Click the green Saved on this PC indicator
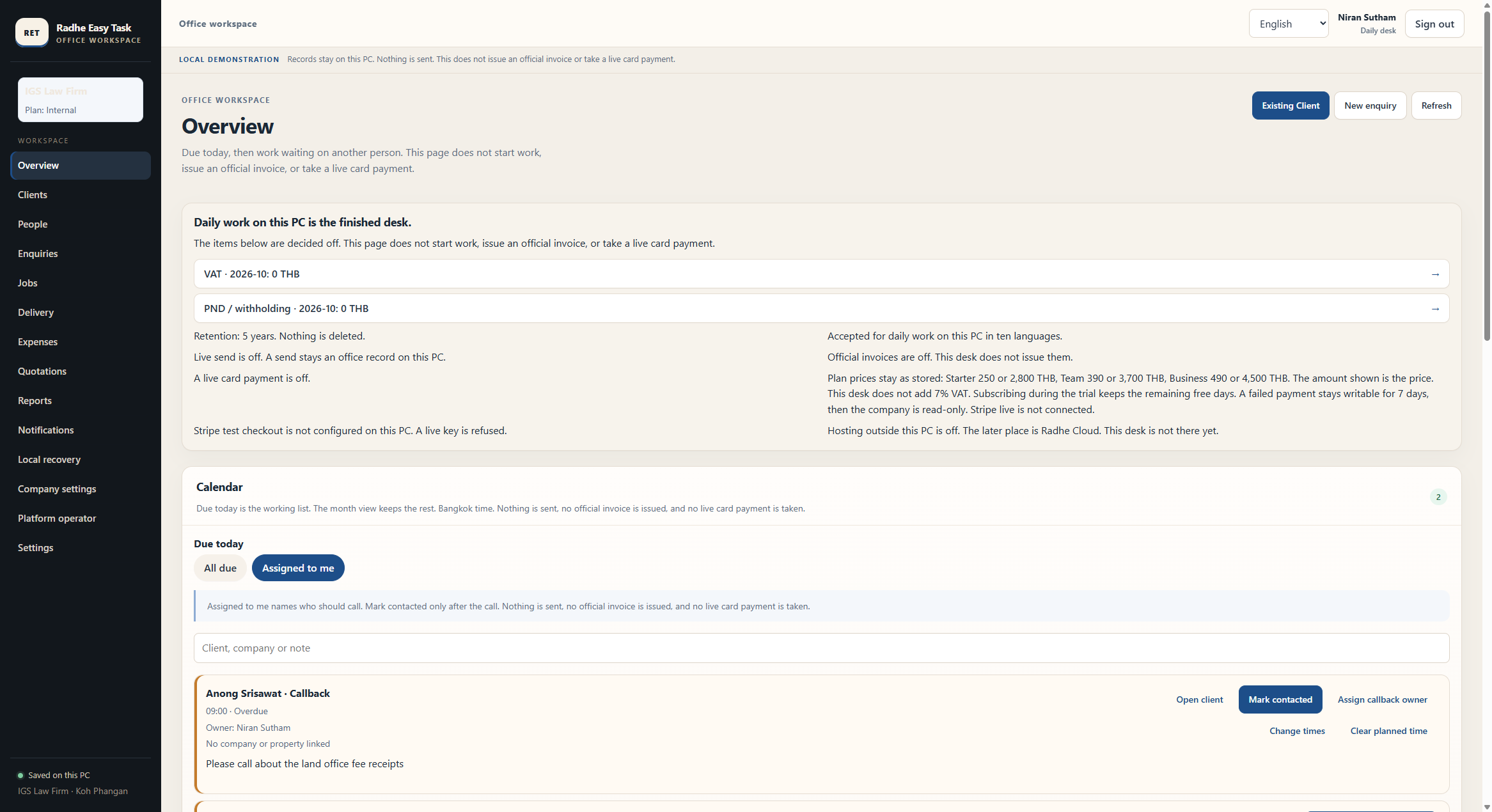1492x812 pixels. (x=20, y=776)
